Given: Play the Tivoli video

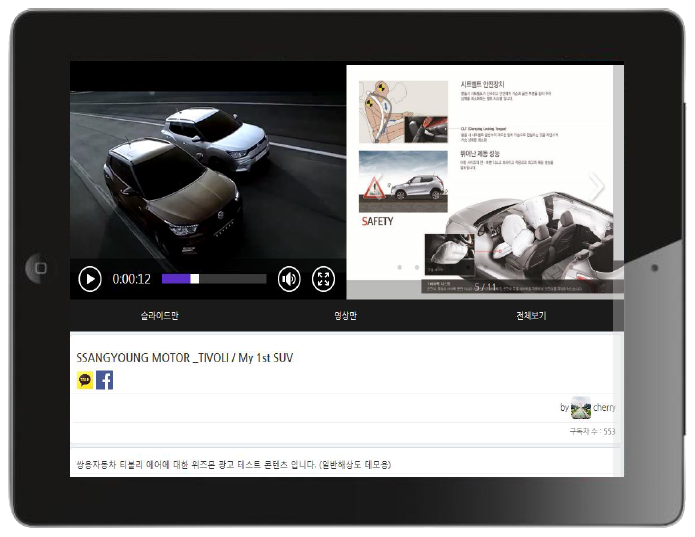Looking at the screenshot, I should coord(90,279).
